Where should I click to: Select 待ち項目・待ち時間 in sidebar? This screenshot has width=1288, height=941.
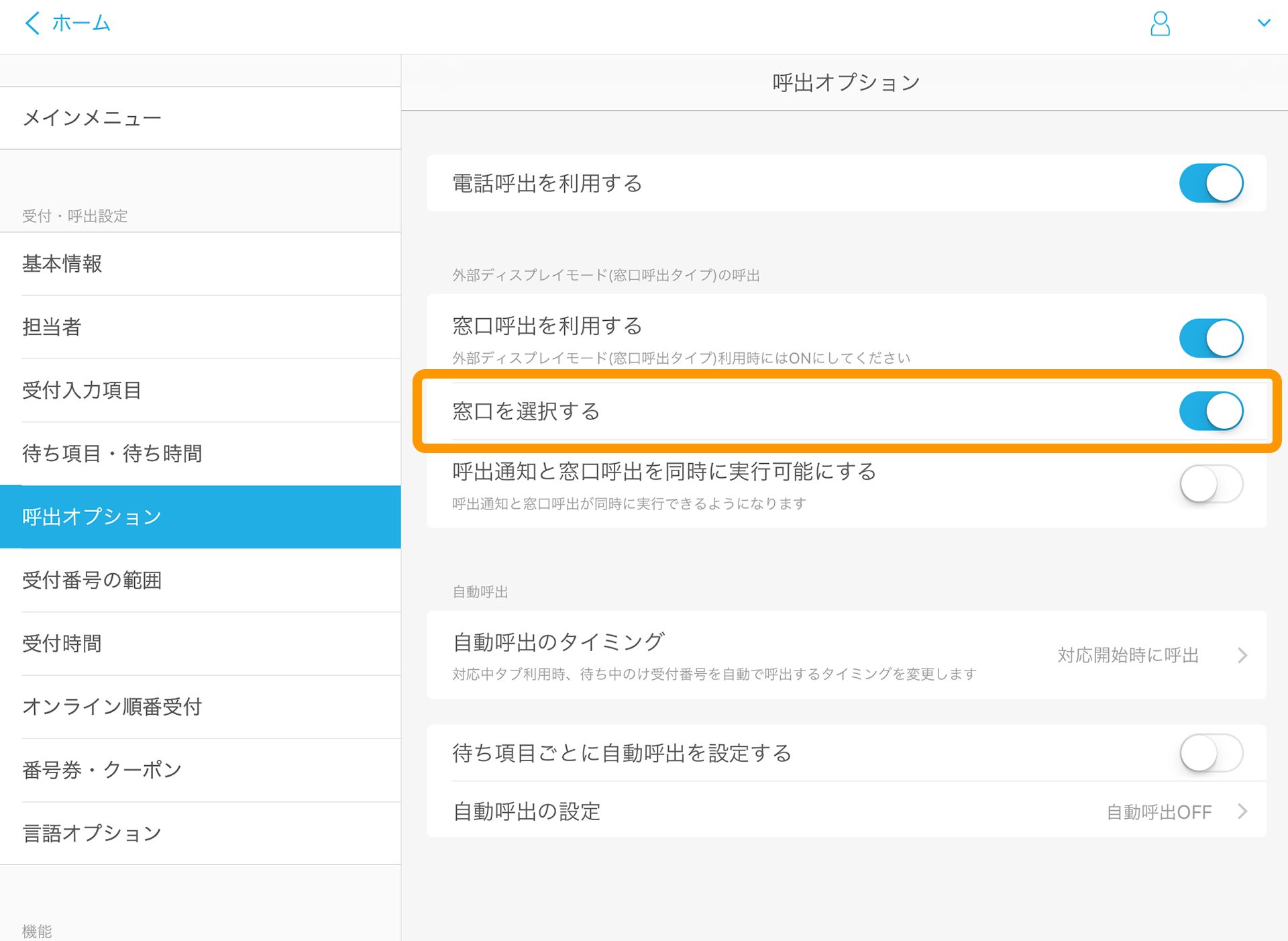tap(201, 454)
